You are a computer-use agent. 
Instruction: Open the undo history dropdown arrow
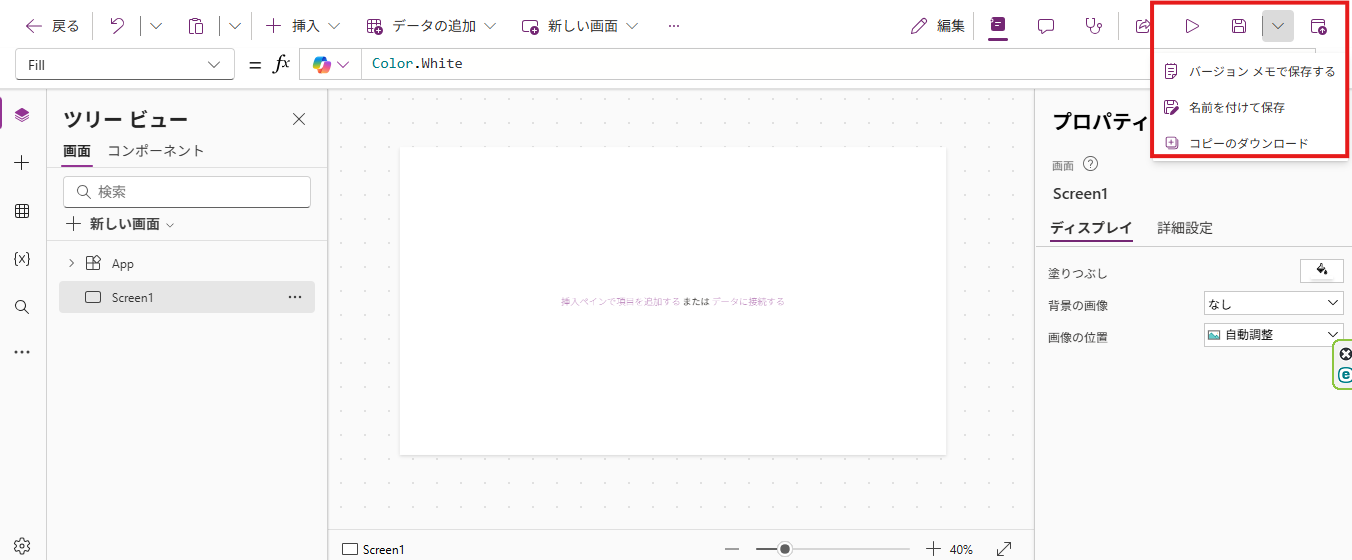[155, 26]
